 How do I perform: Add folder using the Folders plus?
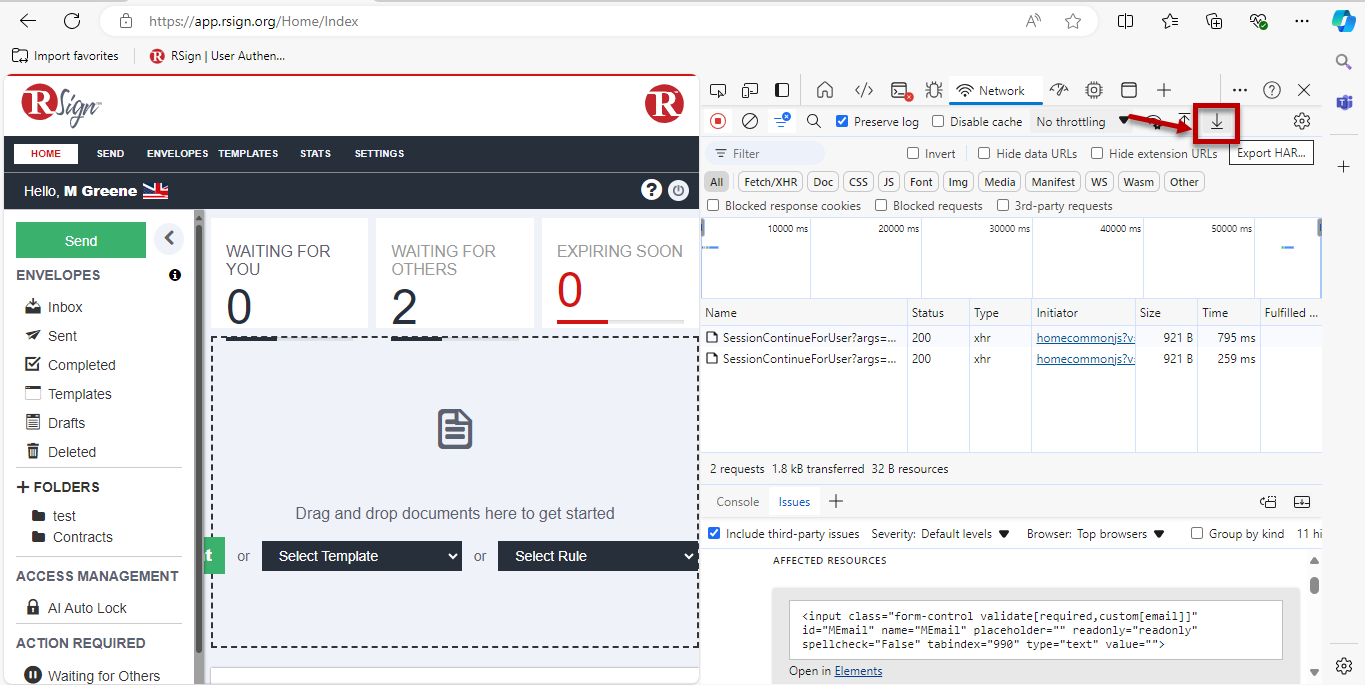(x=23, y=487)
